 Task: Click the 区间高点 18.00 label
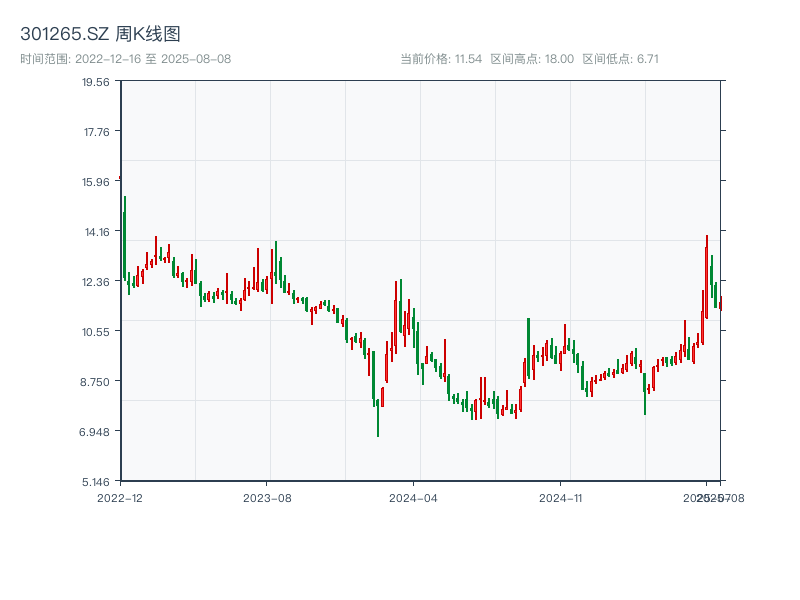(532, 59)
